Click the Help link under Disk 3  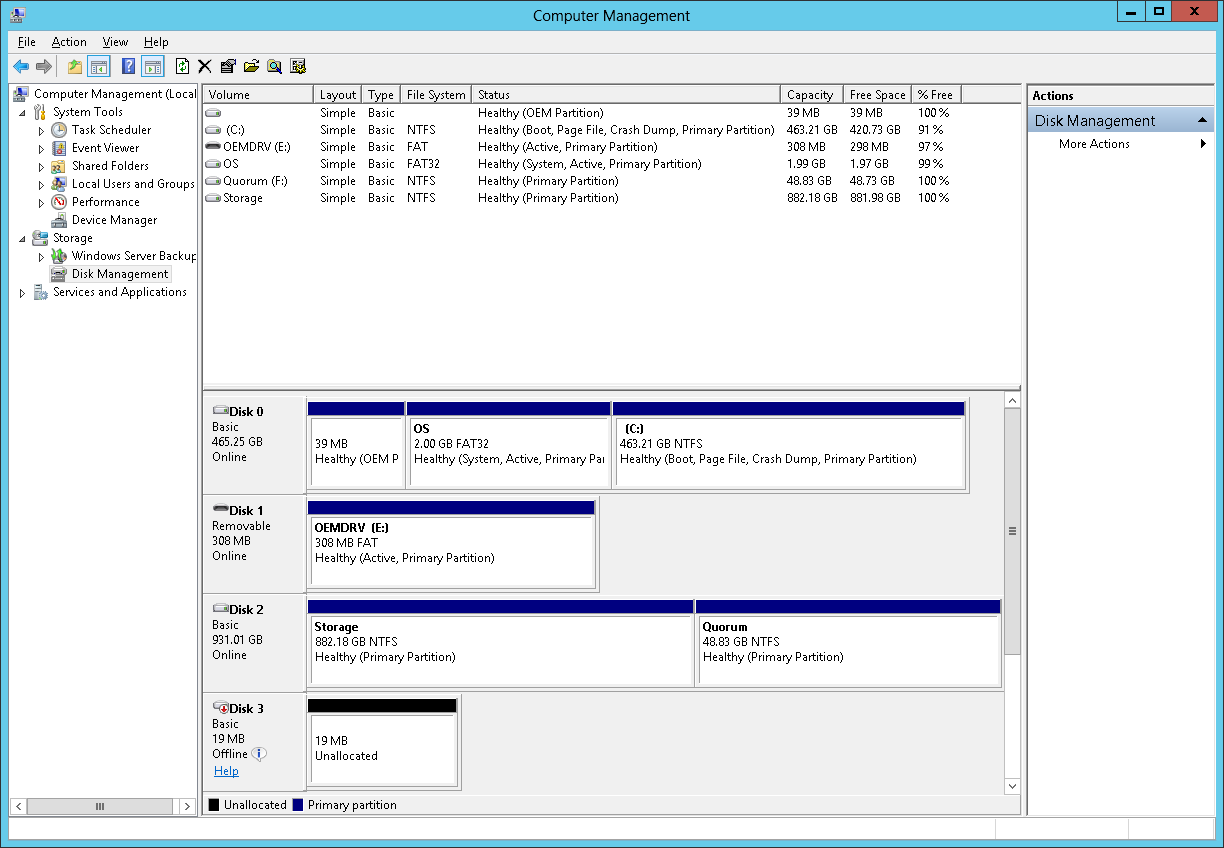point(226,771)
